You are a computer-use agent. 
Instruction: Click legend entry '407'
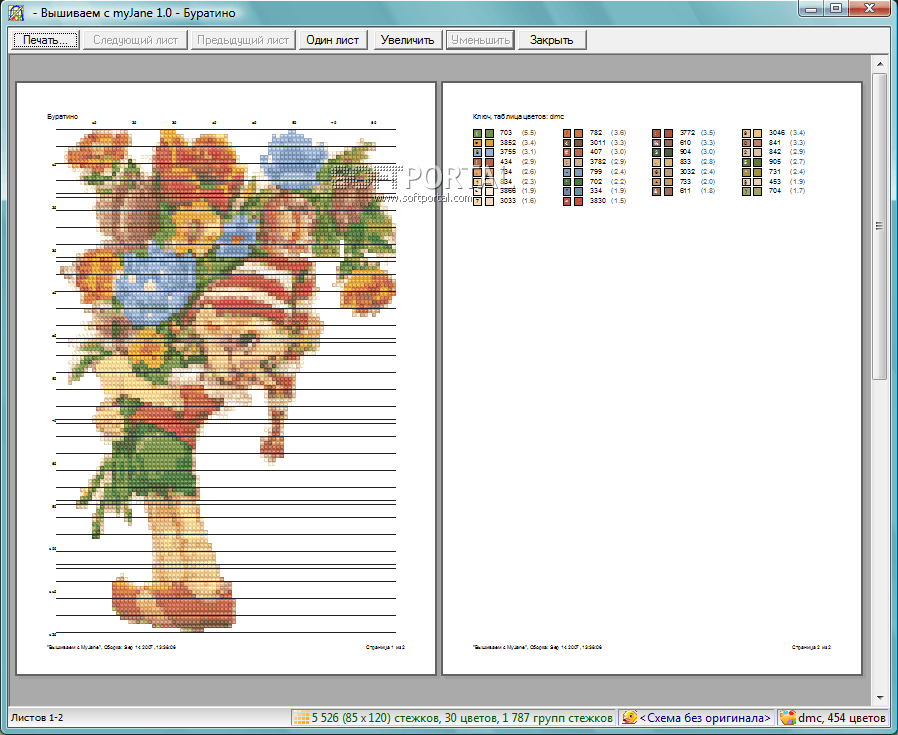coord(596,152)
